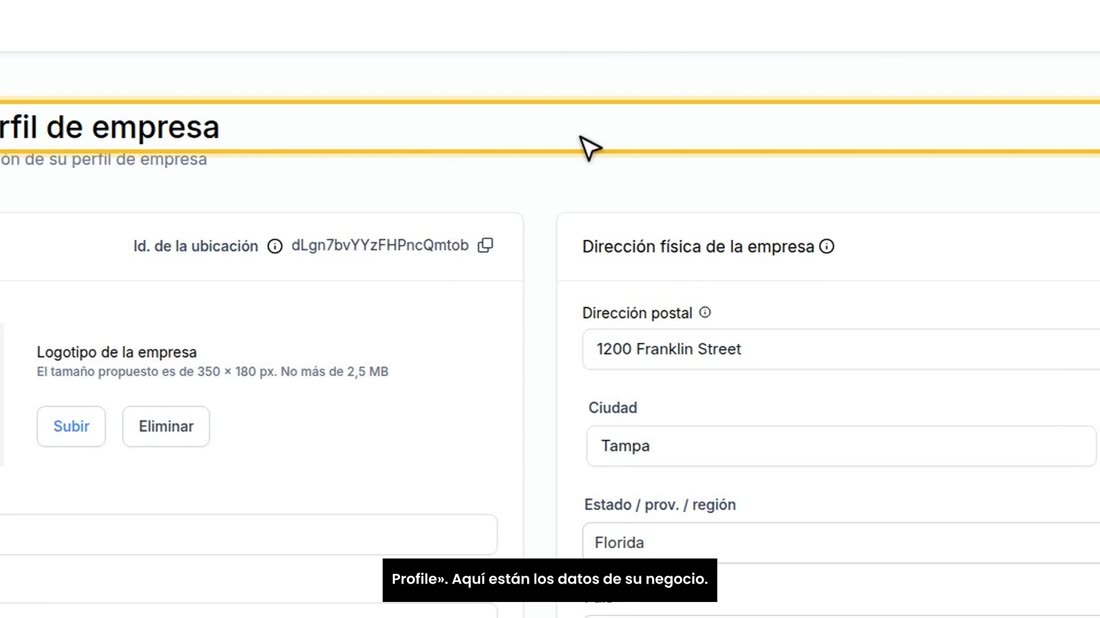Open info icon beside Id. de la ubicación
Viewport: 1100px width, 618px height.
coord(275,246)
